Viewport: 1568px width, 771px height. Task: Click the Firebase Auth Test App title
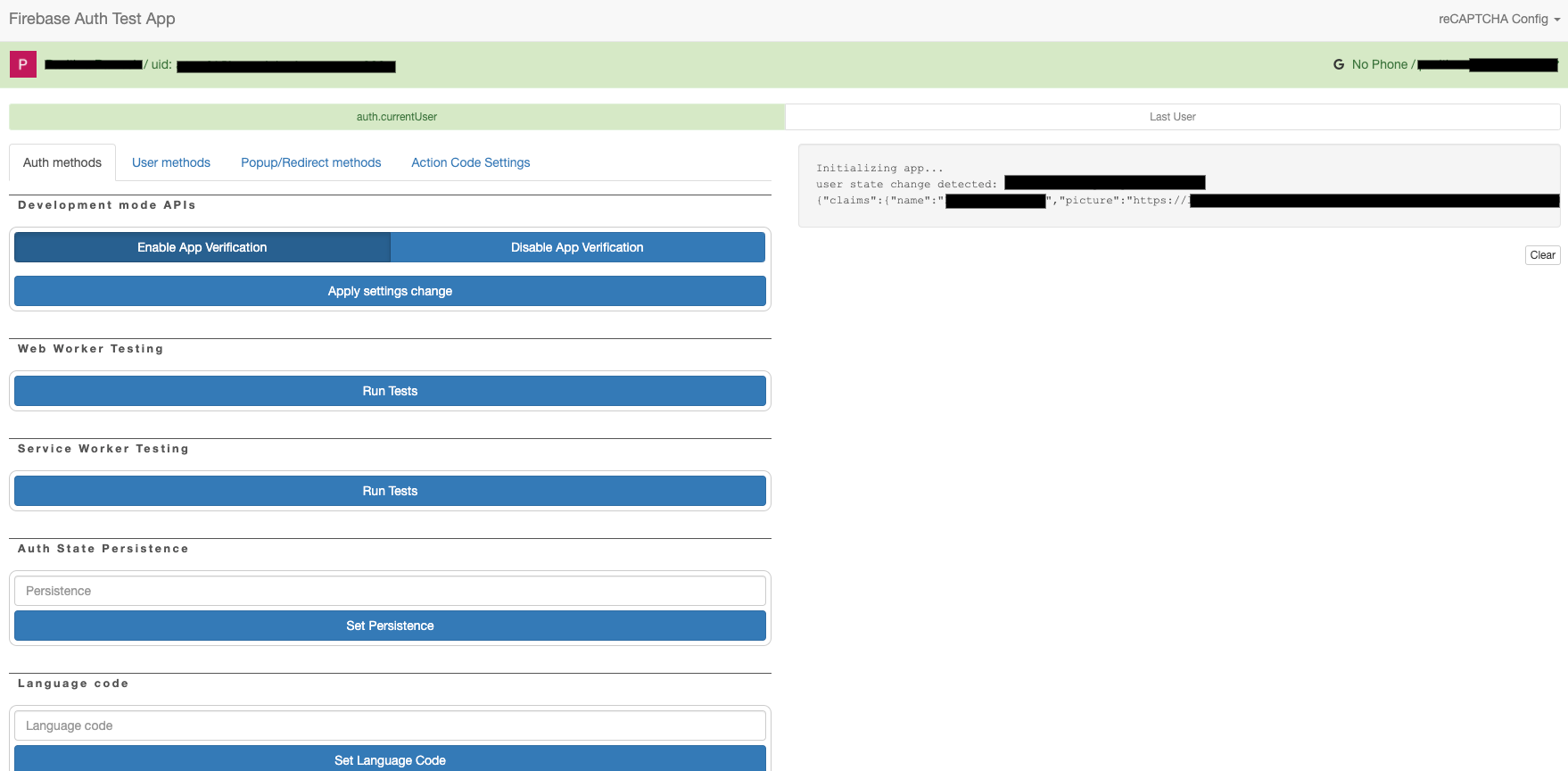coord(92,19)
